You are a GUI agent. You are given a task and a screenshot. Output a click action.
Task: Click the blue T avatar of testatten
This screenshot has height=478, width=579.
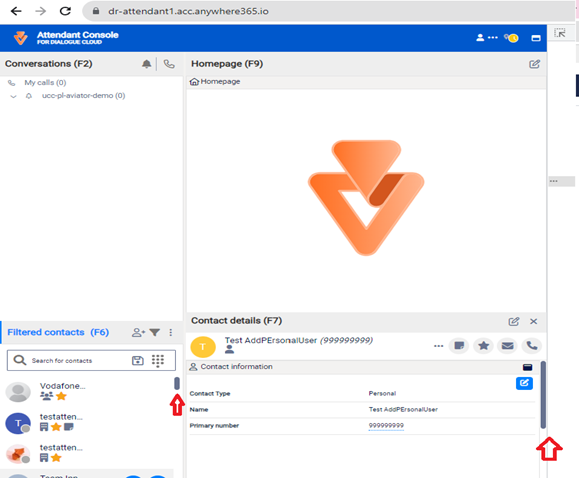click(18, 423)
